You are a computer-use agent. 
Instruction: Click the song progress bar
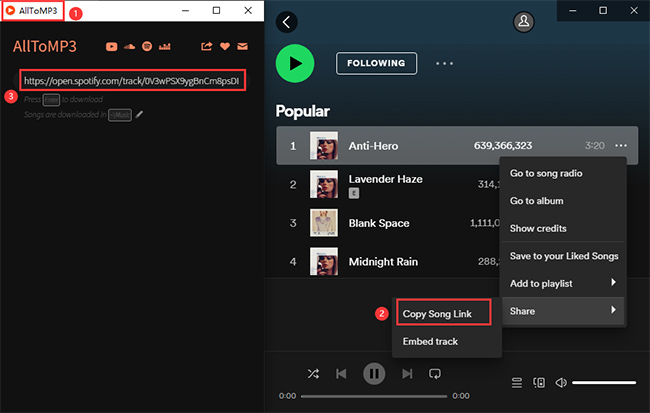tap(374, 396)
